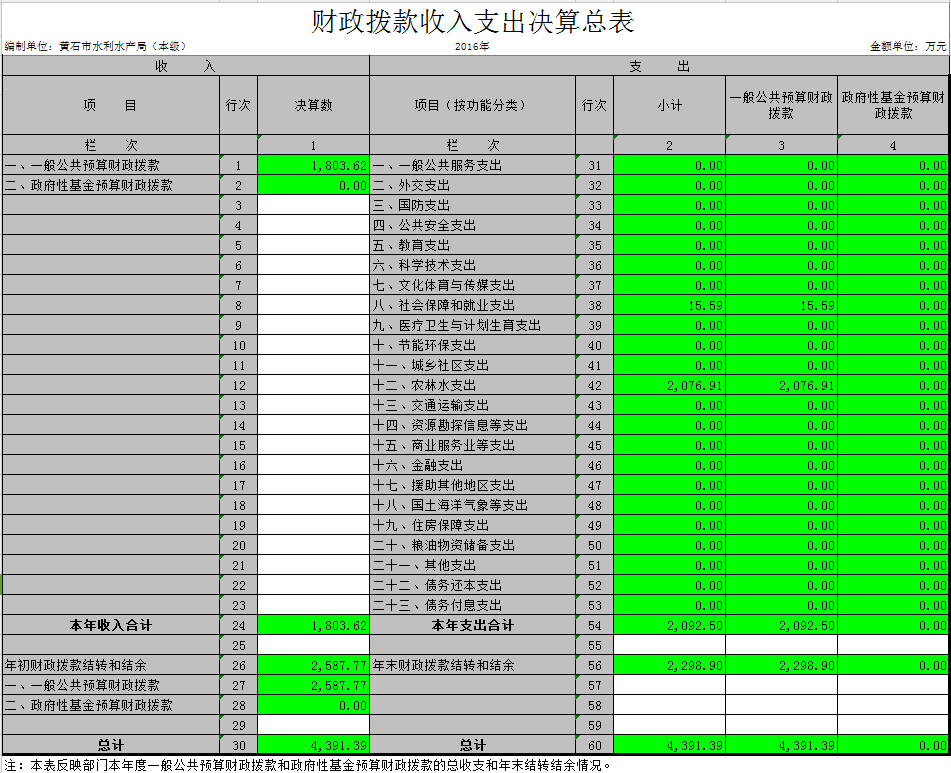Click row number 38 cell
951x773 pixels.
coord(594,306)
